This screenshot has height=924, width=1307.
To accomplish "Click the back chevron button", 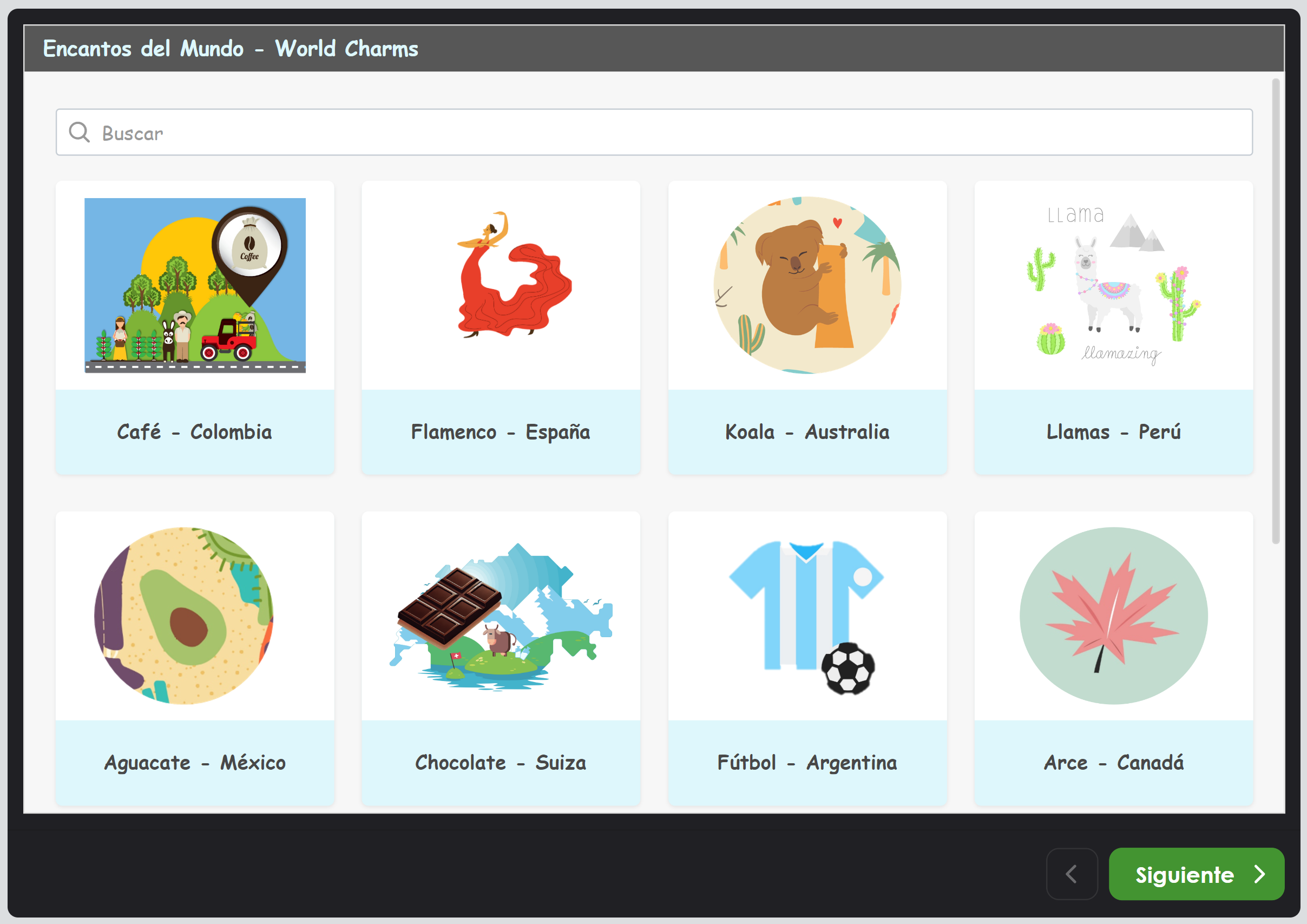I will pos(1072,874).
